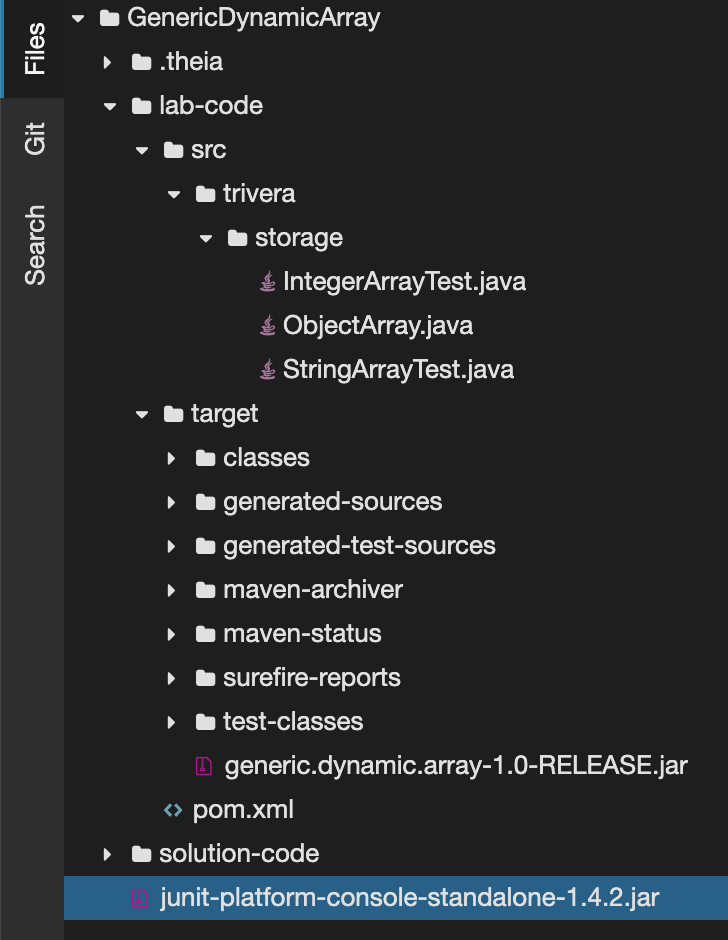
Task: Expand the solution-code folder arrow
Action: (107, 854)
